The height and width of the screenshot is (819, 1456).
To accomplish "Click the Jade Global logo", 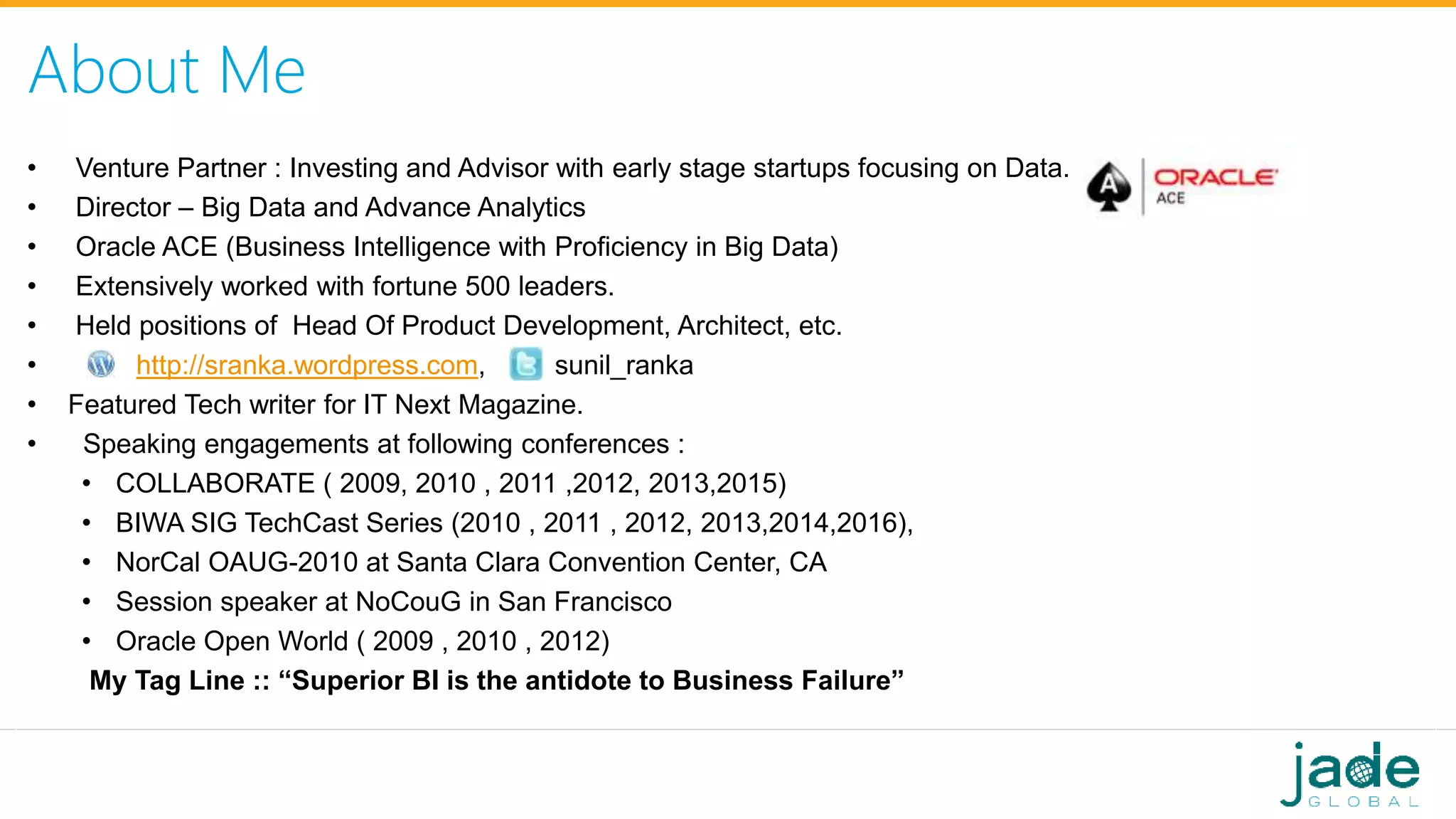I will pos(1350,775).
